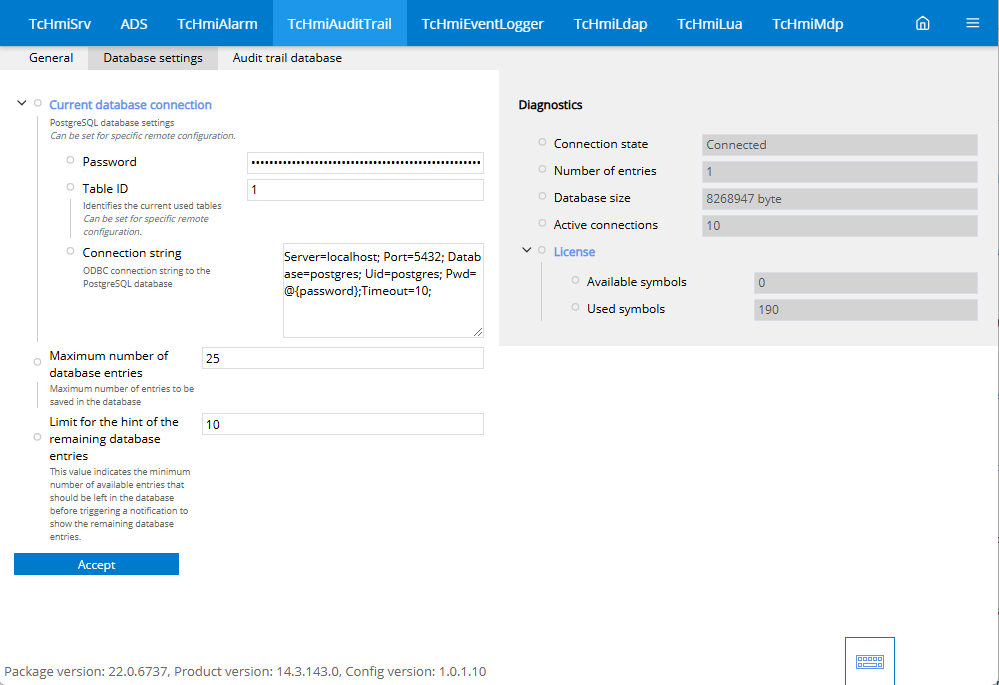
Task: Select the Database settings sub-tab
Action: pyautogui.click(x=153, y=58)
